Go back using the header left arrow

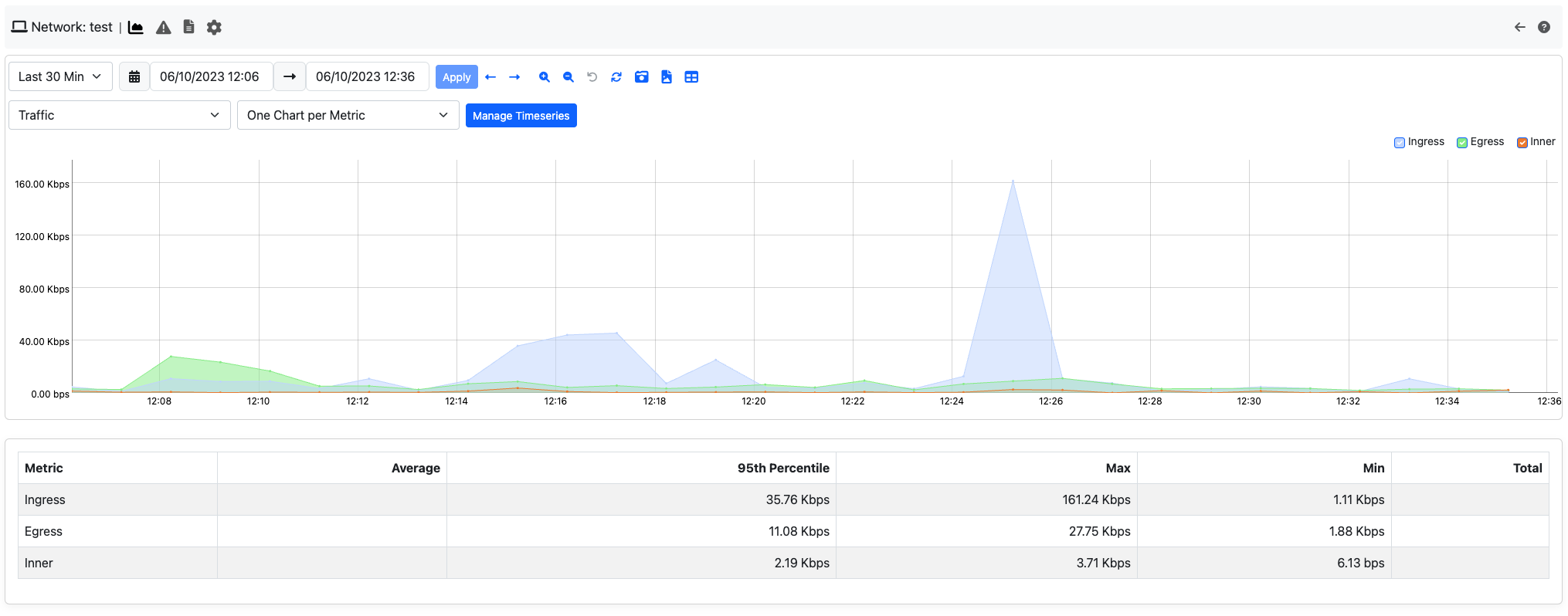(1520, 27)
